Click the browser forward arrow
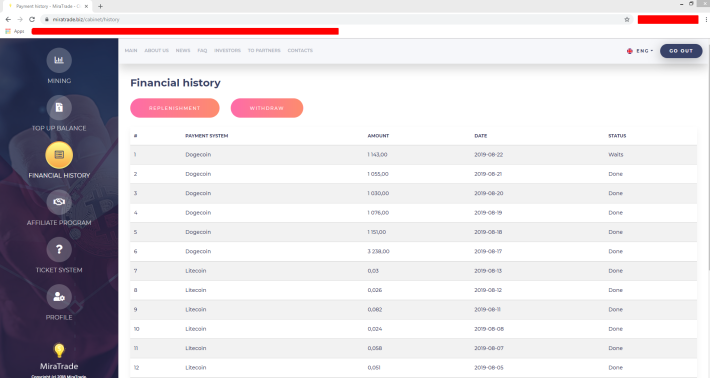This screenshot has width=710, height=378. 20,19
